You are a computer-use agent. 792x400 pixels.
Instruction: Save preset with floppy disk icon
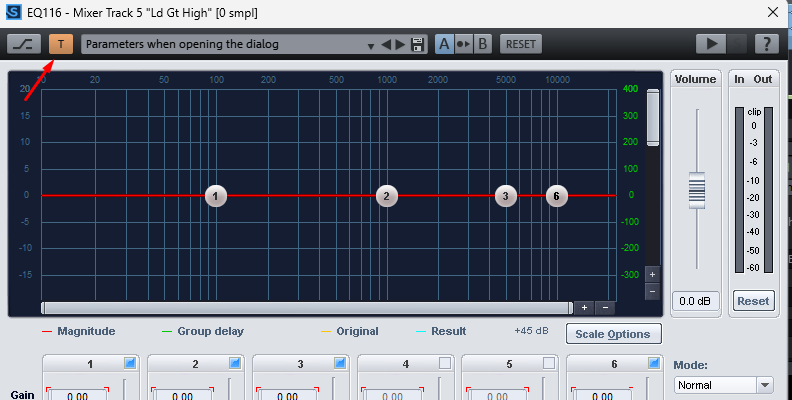click(x=417, y=44)
